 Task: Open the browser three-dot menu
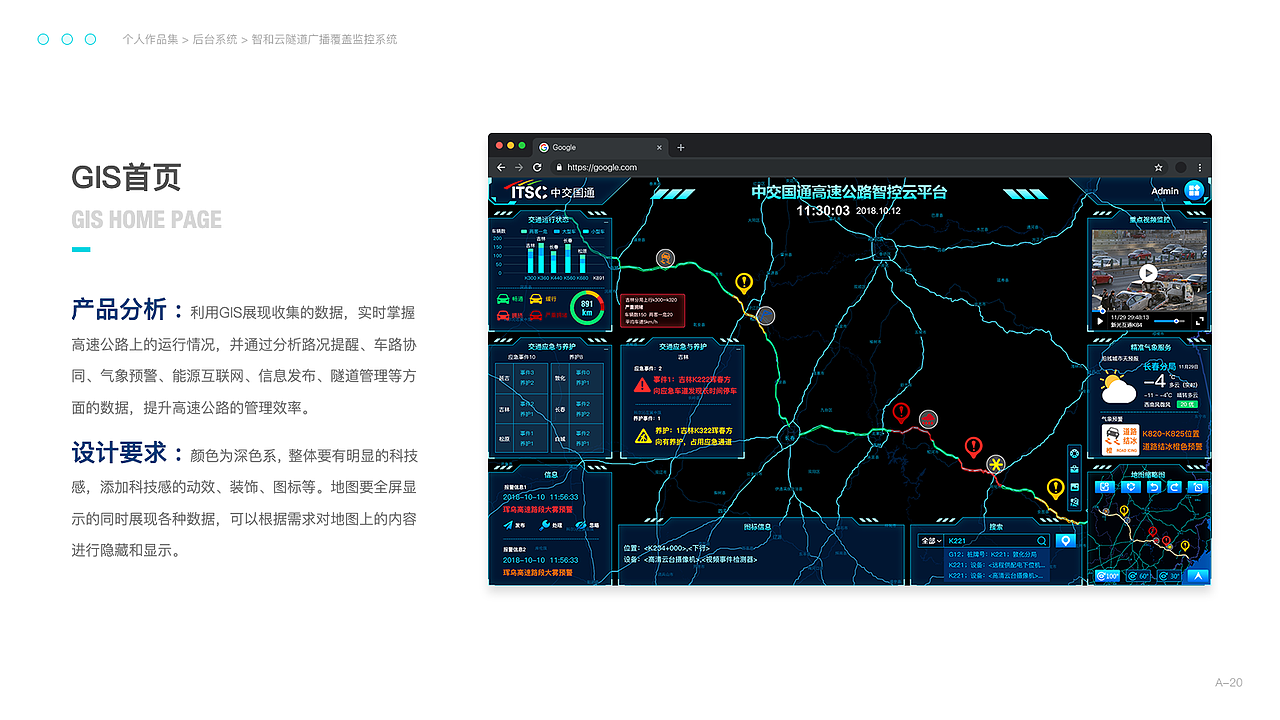coord(1200,167)
